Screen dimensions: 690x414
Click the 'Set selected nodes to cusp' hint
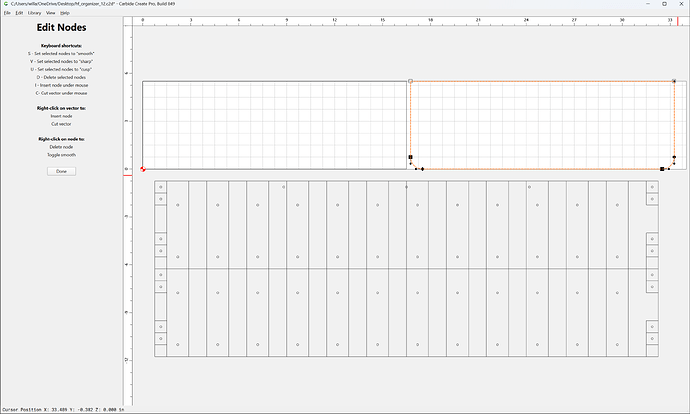tap(62, 70)
